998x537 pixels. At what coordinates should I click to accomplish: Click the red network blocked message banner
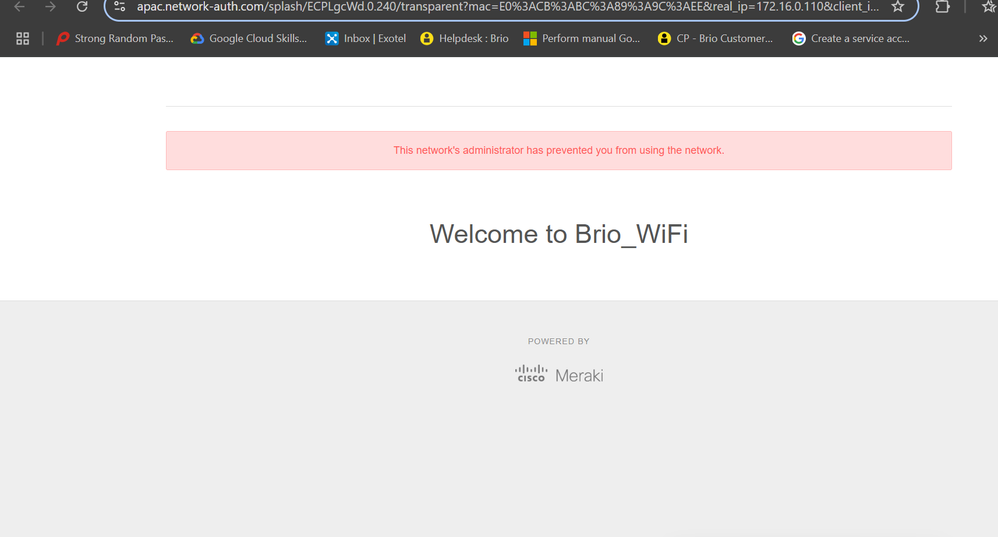(558, 150)
